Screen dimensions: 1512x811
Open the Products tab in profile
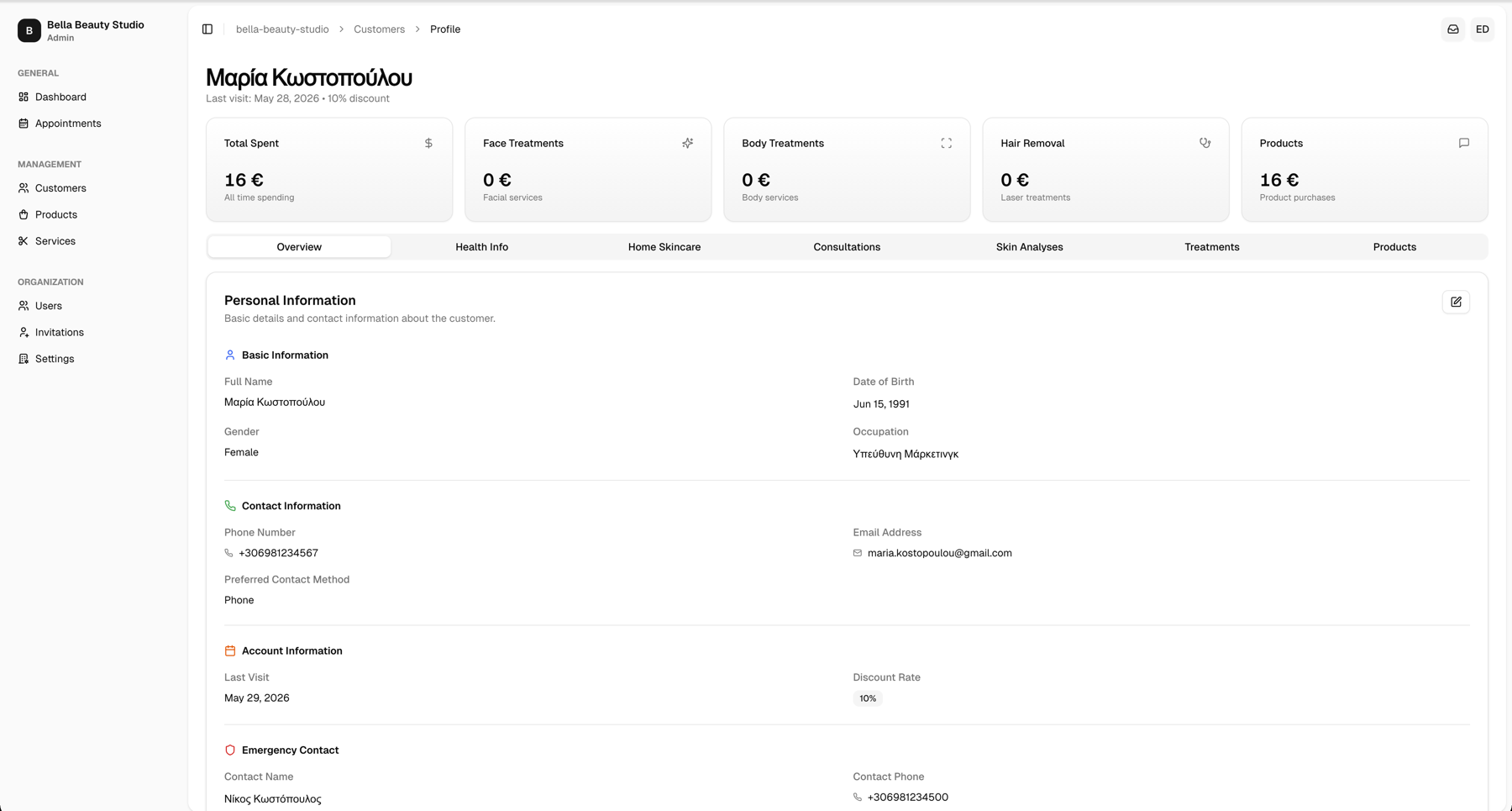(1394, 247)
